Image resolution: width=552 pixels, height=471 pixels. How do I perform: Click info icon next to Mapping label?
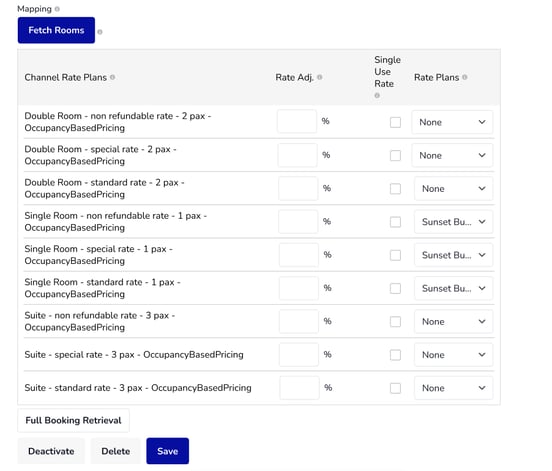tap(57, 9)
